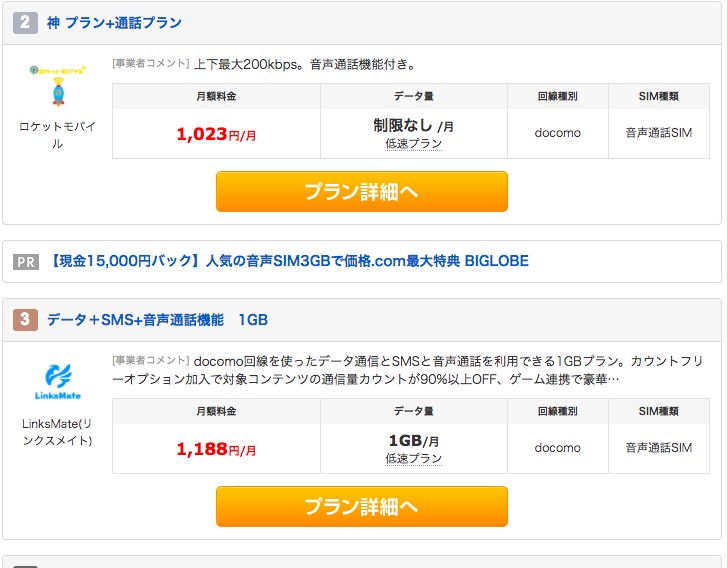Screen dimensions: 727x568
Task: Click the rank 2 badge icon
Action: coord(26,22)
